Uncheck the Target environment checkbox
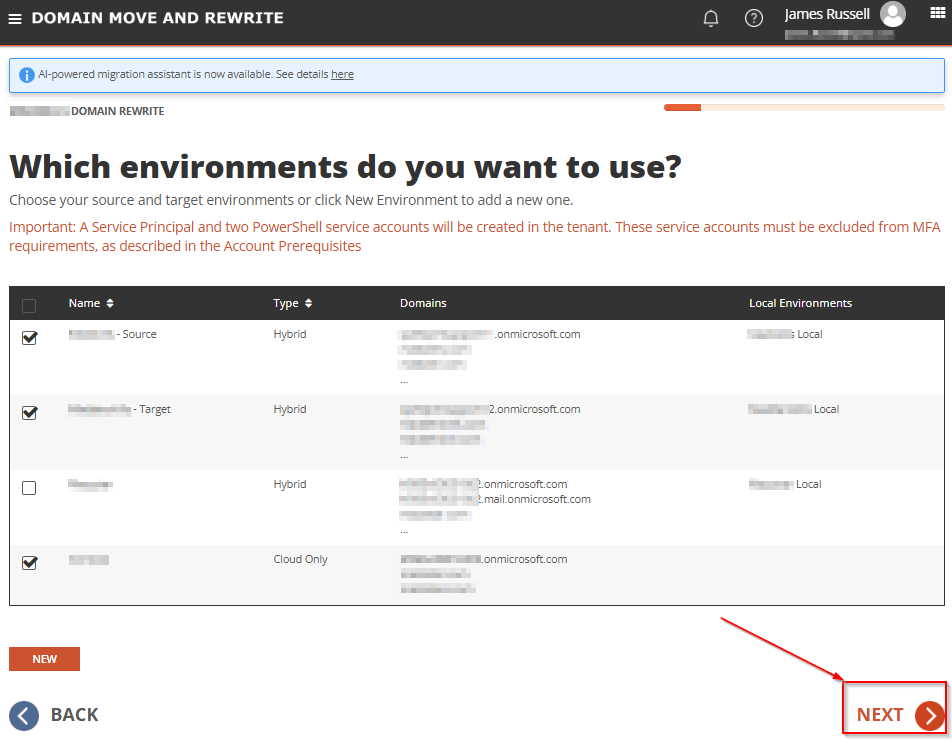This screenshot has width=952, height=740. click(29, 413)
